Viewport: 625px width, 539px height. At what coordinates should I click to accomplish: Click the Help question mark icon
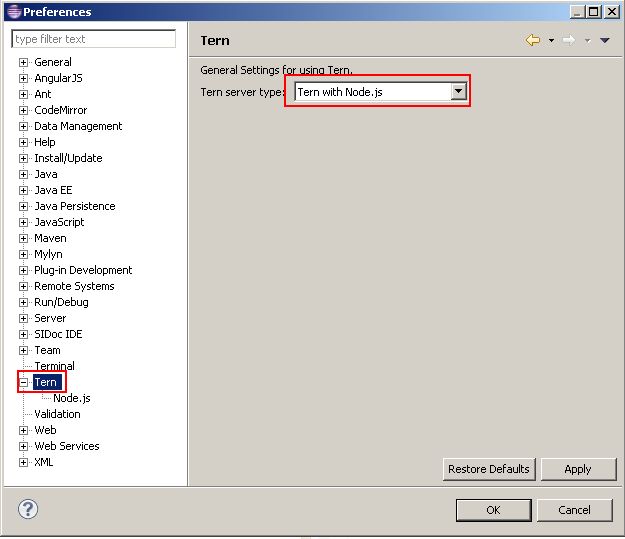(28, 510)
